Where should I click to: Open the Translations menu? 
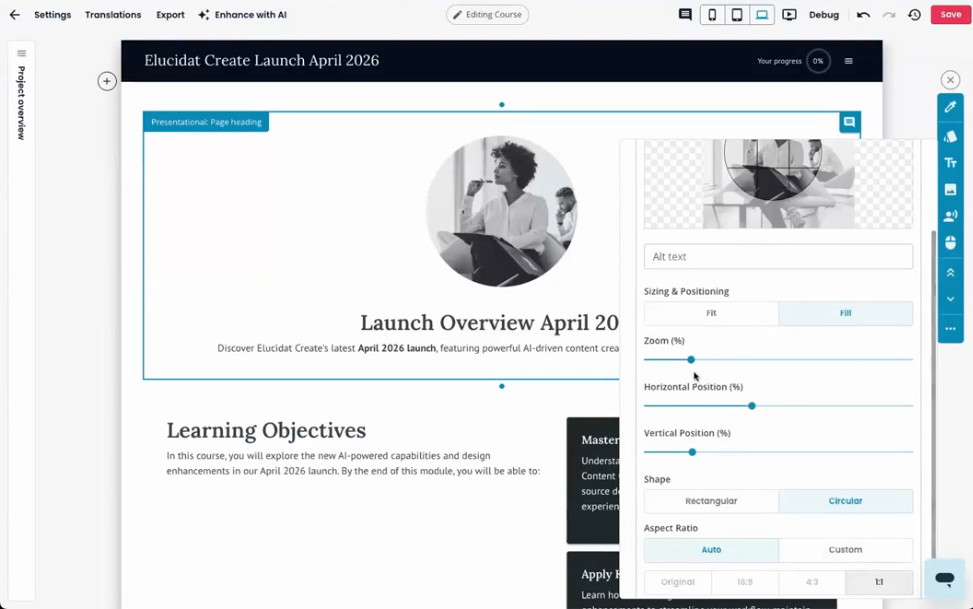113,15
